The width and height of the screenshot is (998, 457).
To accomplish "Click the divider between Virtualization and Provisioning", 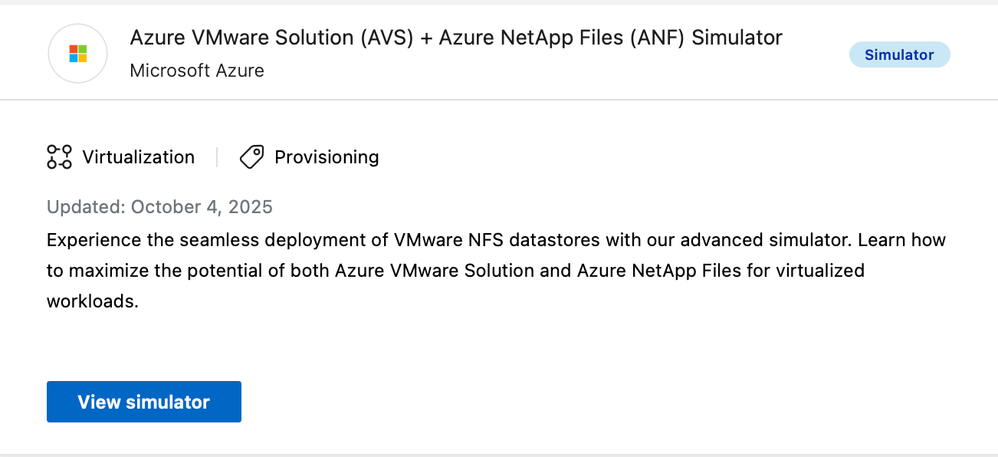I will (x=217, y=157).
